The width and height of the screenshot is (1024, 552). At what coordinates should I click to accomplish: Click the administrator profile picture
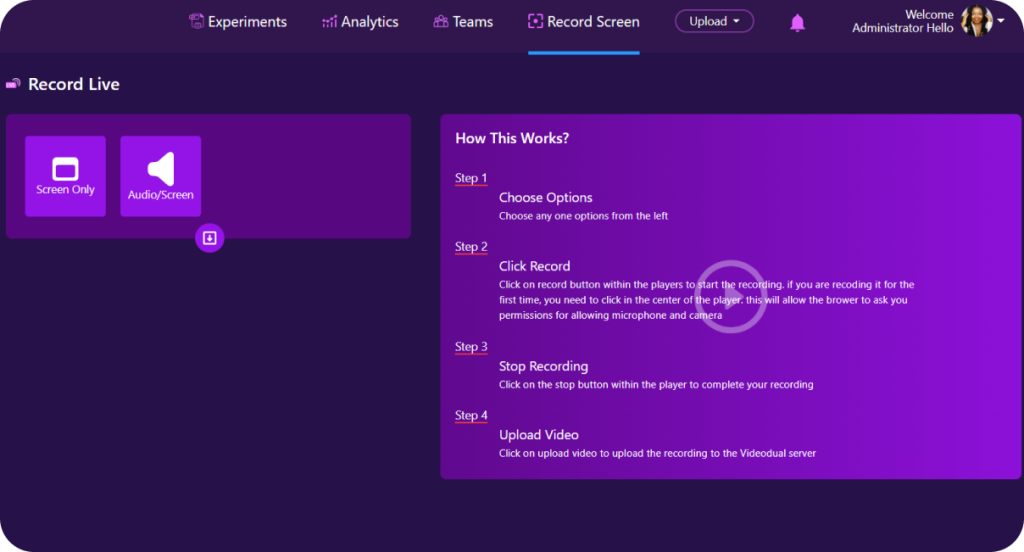click(975, 21)
